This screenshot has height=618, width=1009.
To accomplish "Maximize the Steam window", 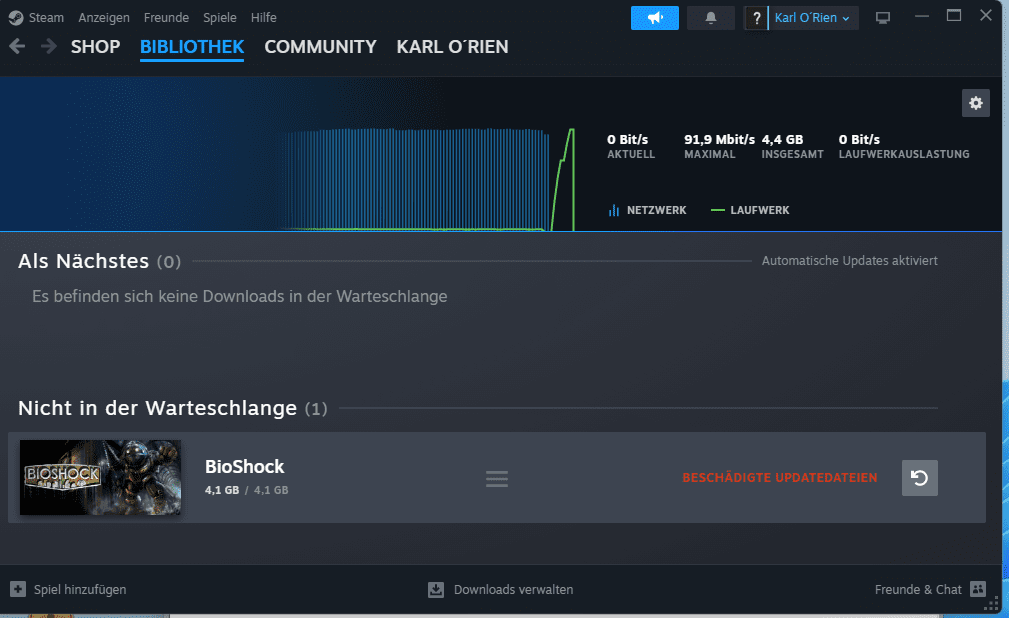I will click(954, 15).
